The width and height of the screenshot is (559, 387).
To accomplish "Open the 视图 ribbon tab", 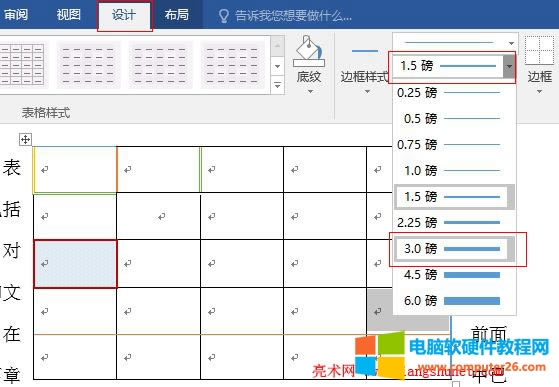I will 68,15.
